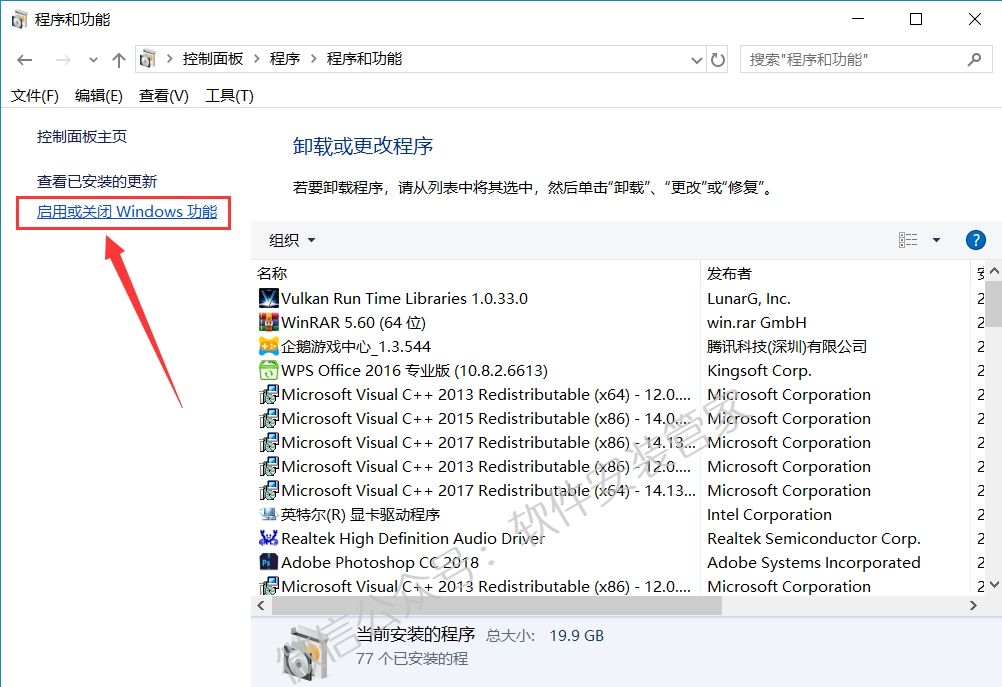Viewport: 1002px width, 687px height.
Task: Open the 文件(F) menu
Action: (x=35, y=96)
